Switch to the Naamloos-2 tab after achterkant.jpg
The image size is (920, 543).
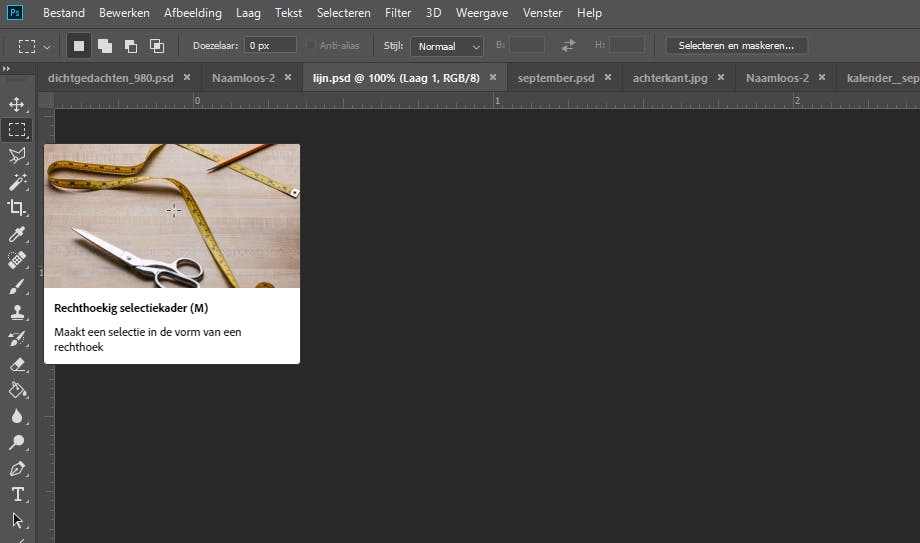click(x=777, y=77)
